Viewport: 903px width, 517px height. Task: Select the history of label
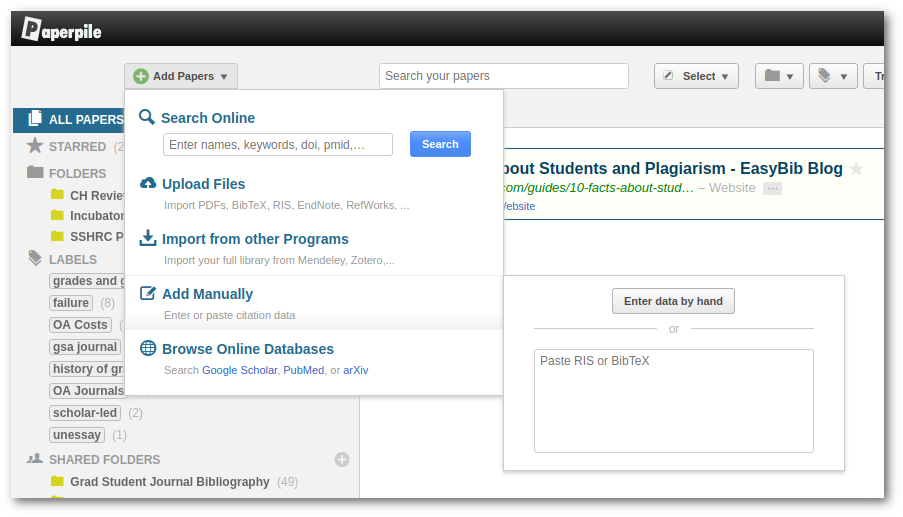click(88, 369)
